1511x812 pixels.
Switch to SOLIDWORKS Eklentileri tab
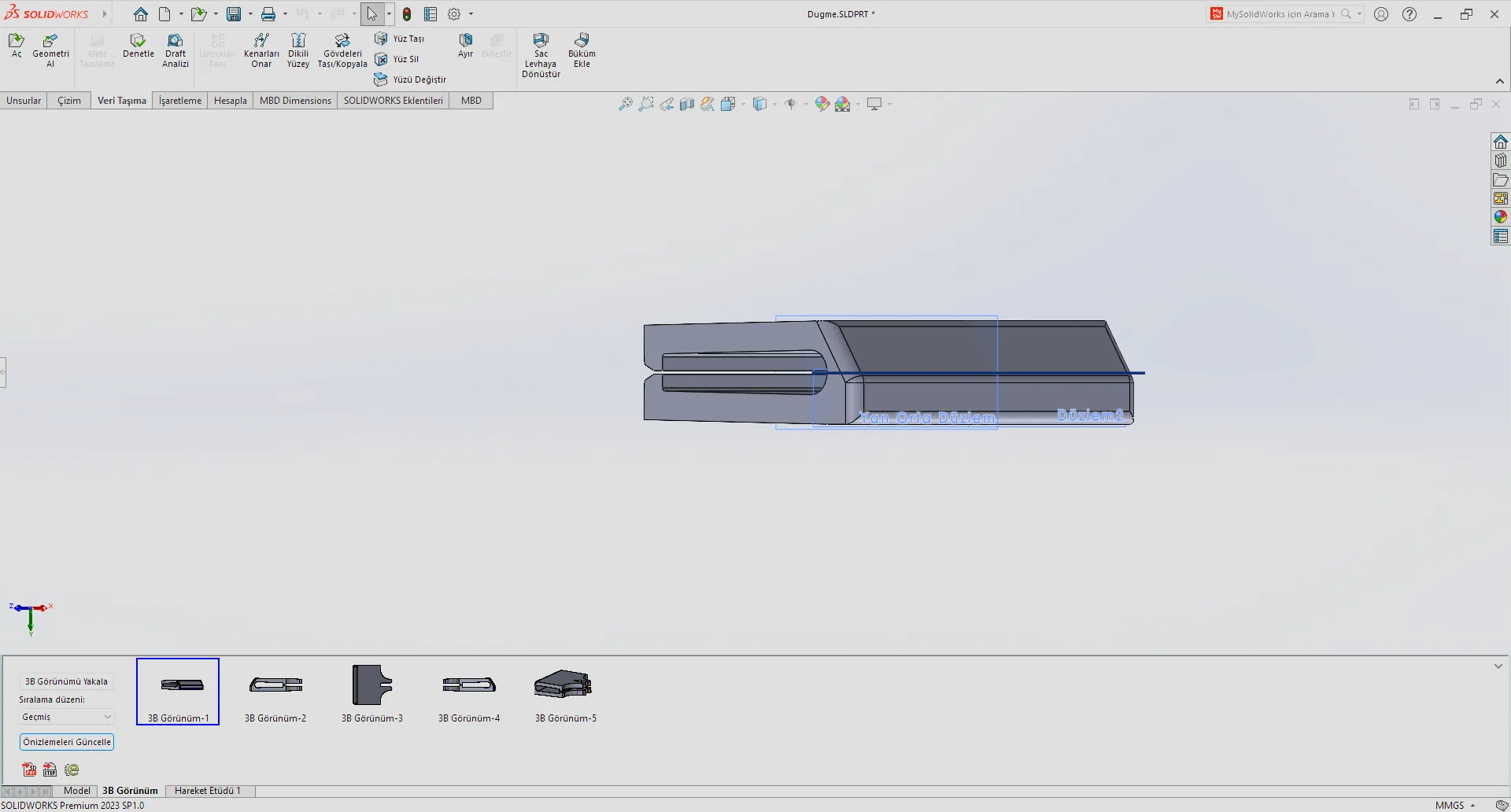pos(393,101)
